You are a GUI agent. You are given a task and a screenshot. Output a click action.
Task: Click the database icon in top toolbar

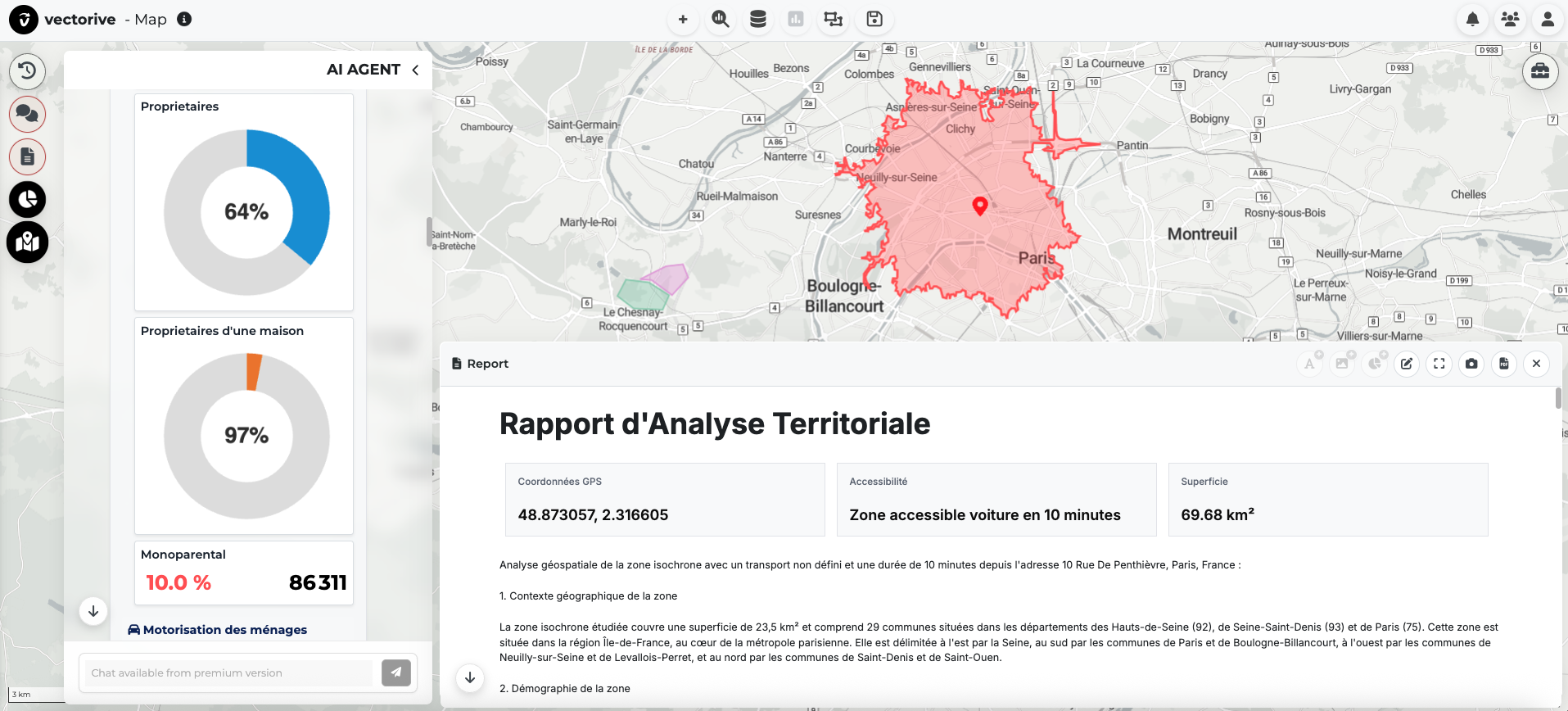758,19
